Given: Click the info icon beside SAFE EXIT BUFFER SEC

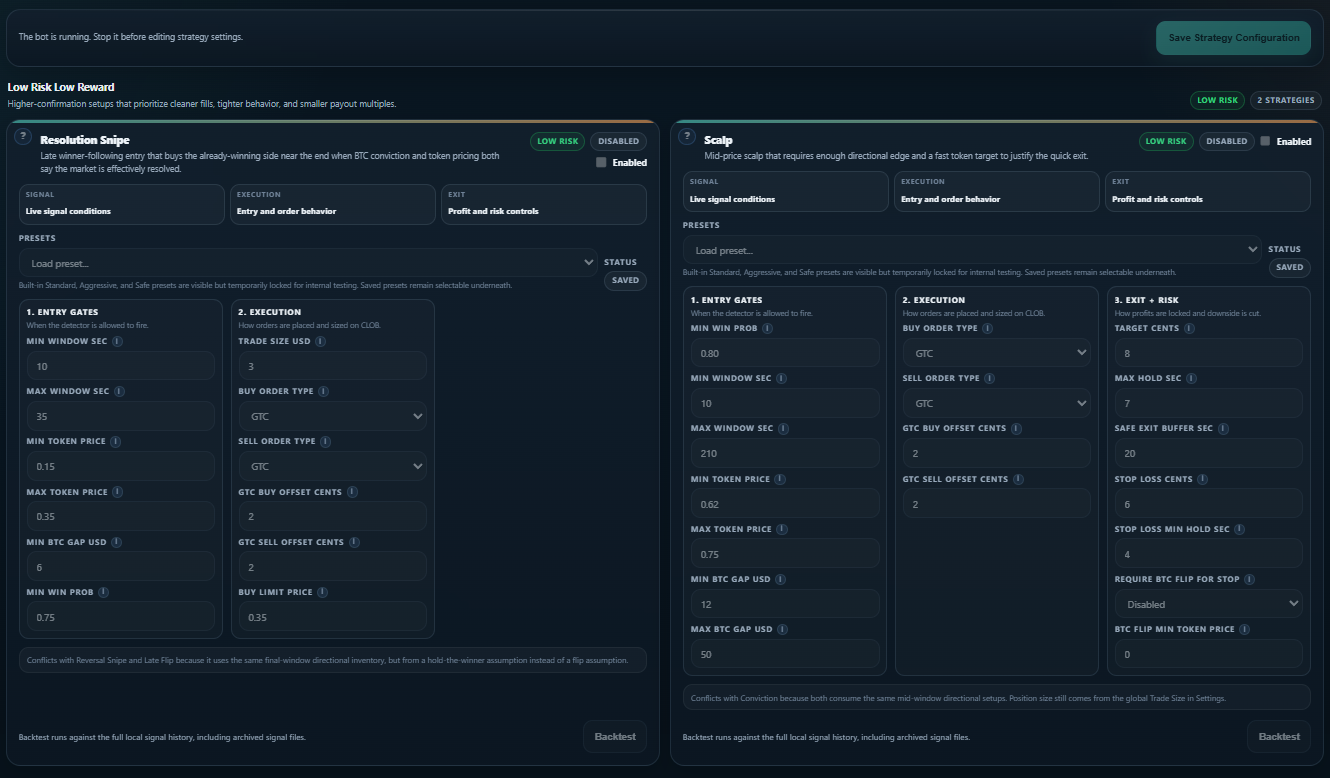Looking at the screenshot, I should [x=1223, y=428].
